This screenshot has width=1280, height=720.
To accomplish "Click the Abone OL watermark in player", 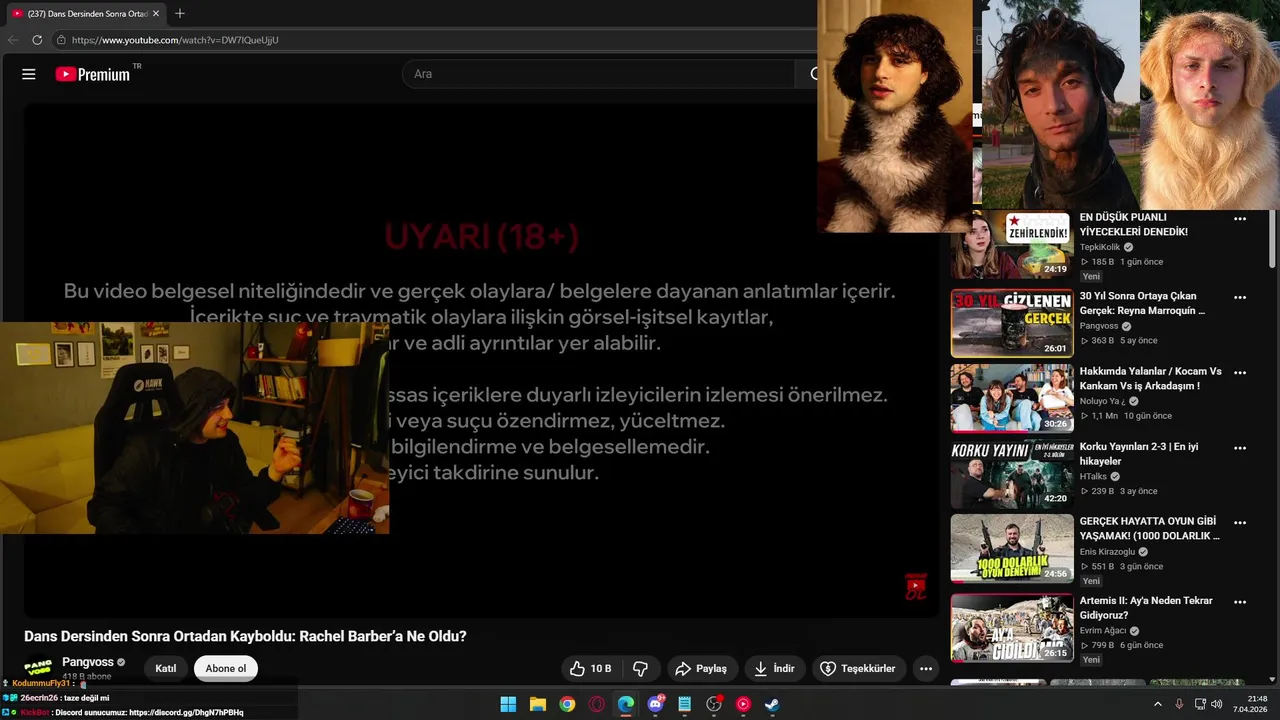I will coord(916,587).
